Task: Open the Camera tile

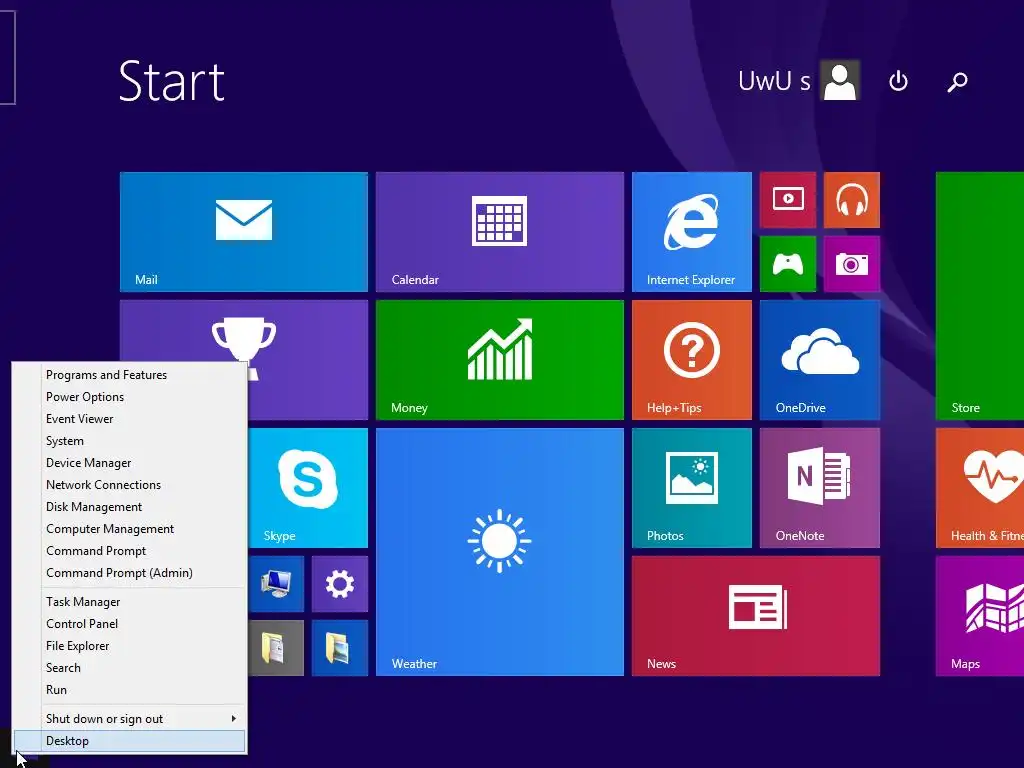Action: pos(852,264)
